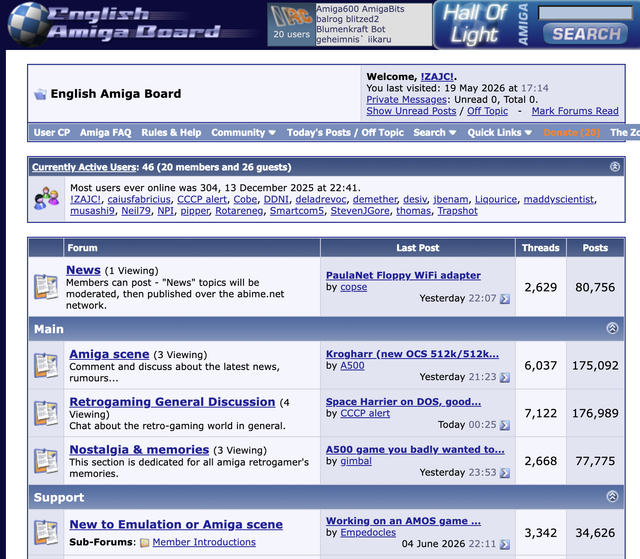640x559 pixels.
Task: Open the Quick Links dropdown
Action: tap(500, 133)
